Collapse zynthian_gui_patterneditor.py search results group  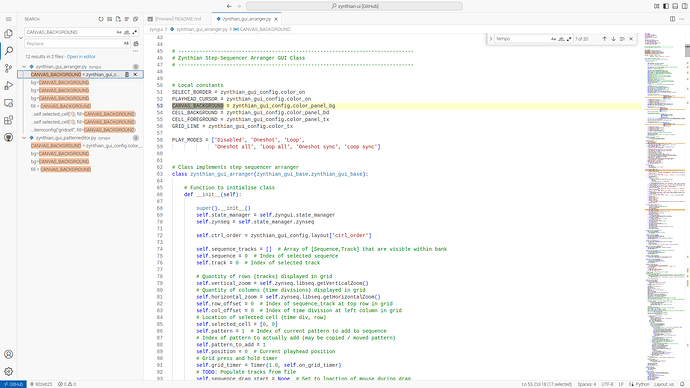[24, 138]
